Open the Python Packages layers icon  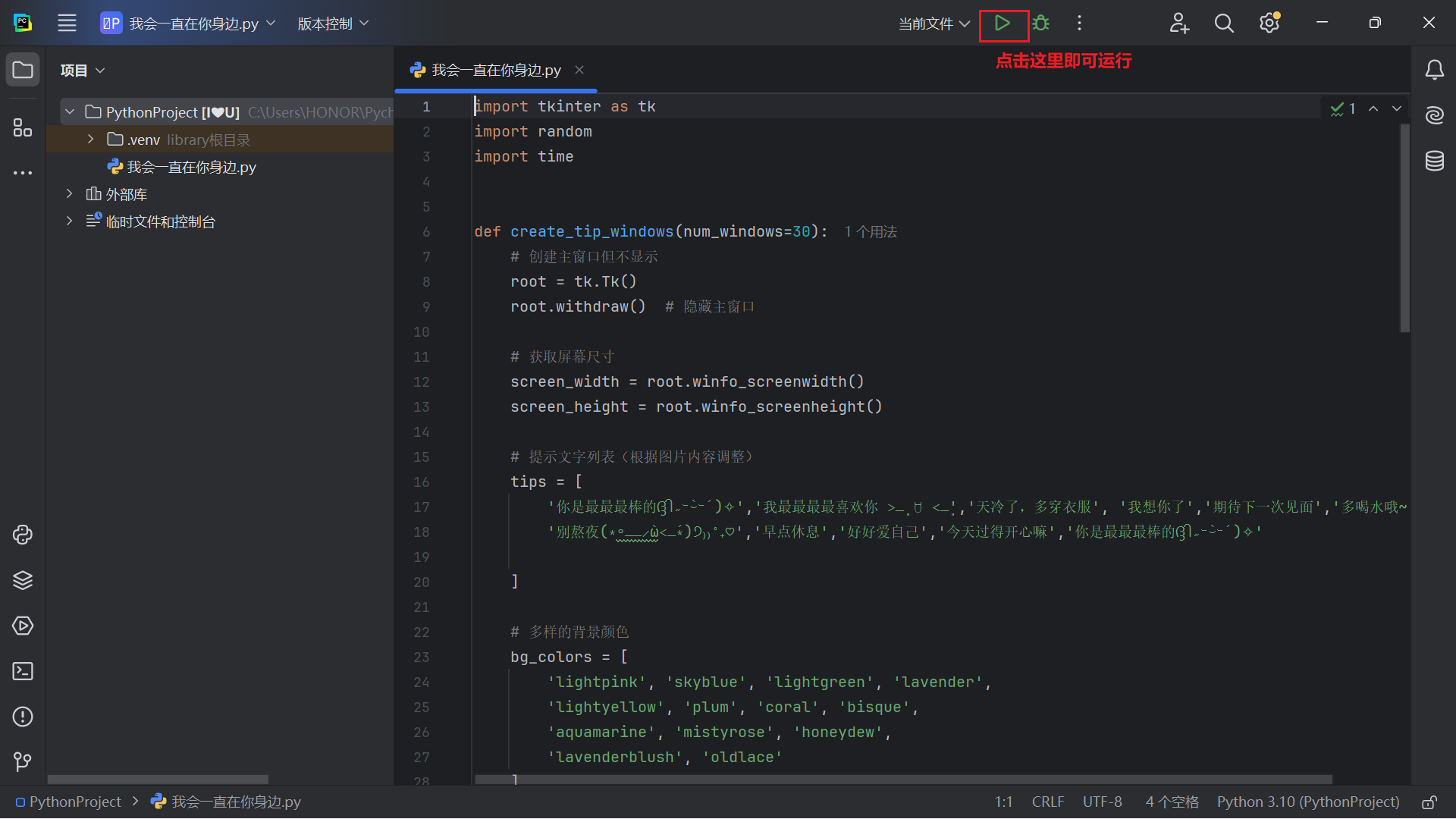[x=23, y=580]
